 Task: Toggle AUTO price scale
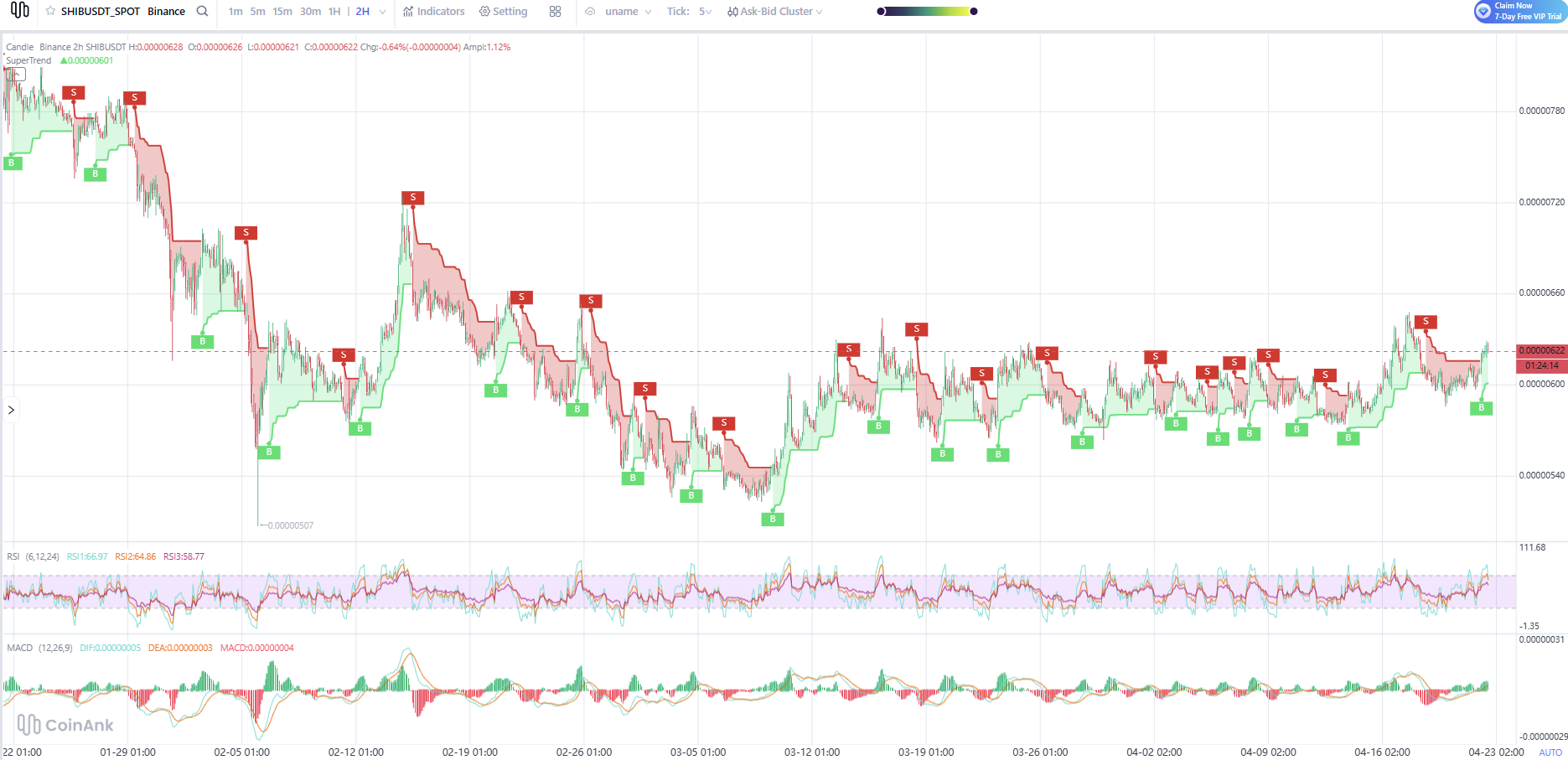click(x=1550, y=752)
